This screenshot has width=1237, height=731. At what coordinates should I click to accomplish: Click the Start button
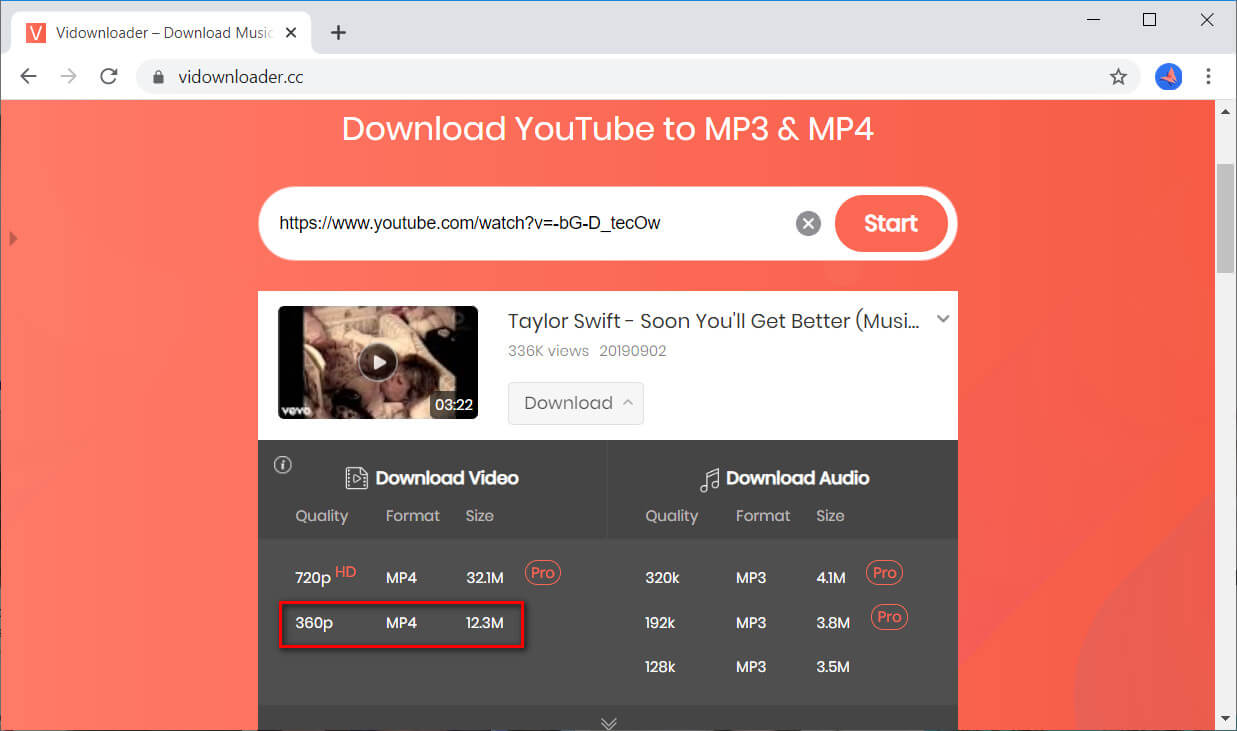point(891,223)
